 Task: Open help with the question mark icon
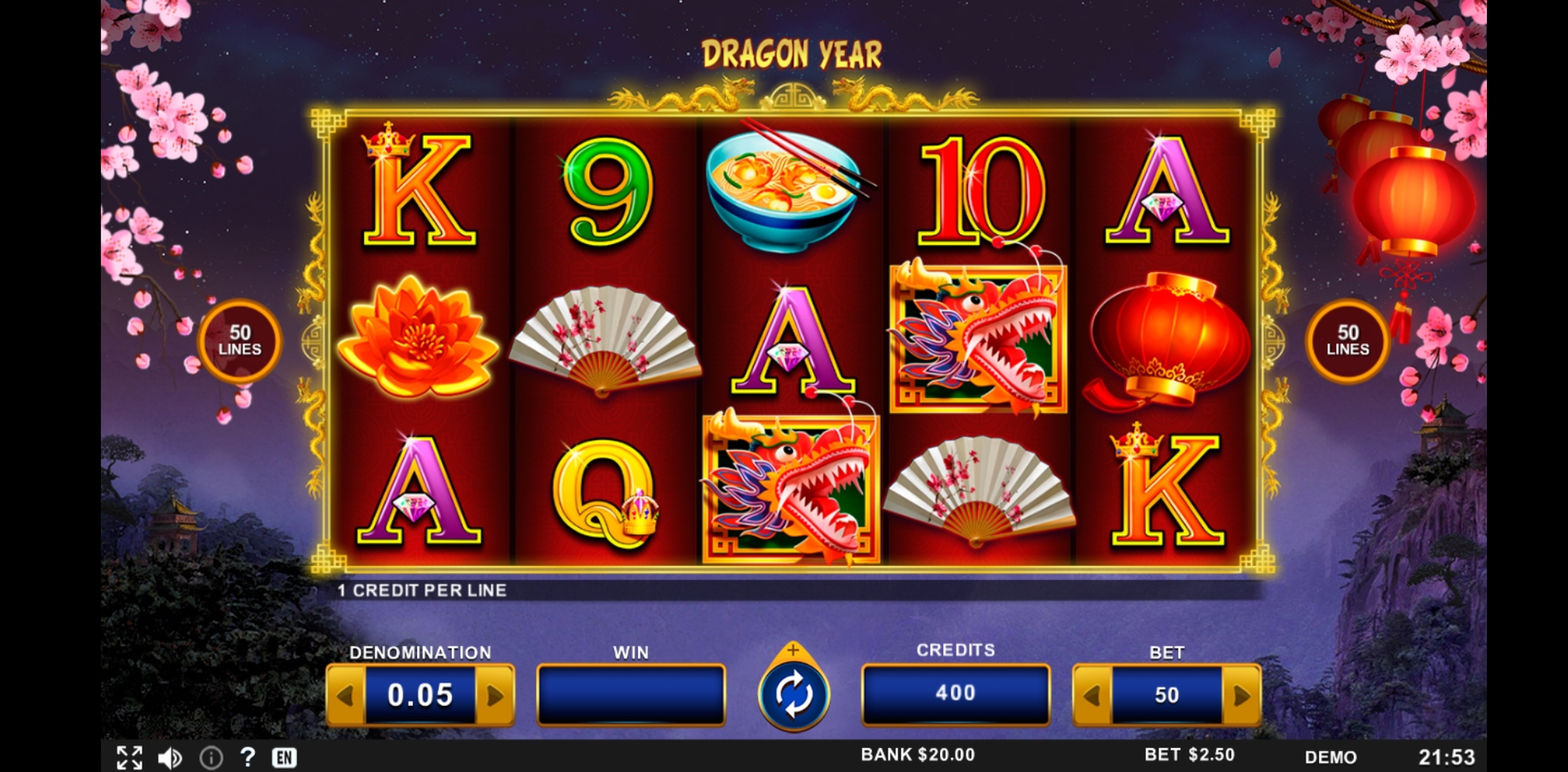(x=247, y=757)
